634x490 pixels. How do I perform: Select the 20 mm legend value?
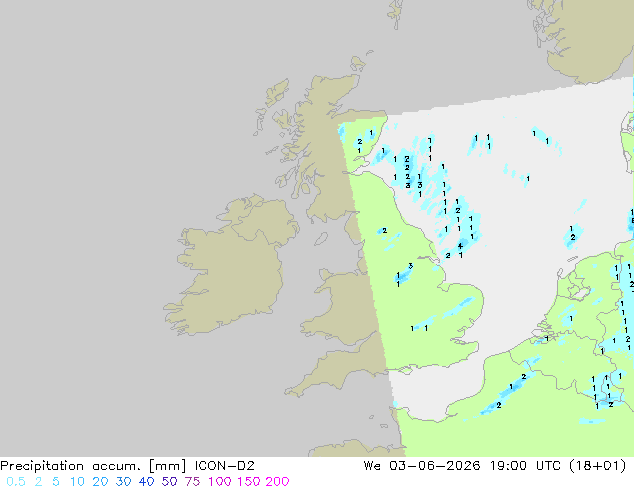point(100,482)
